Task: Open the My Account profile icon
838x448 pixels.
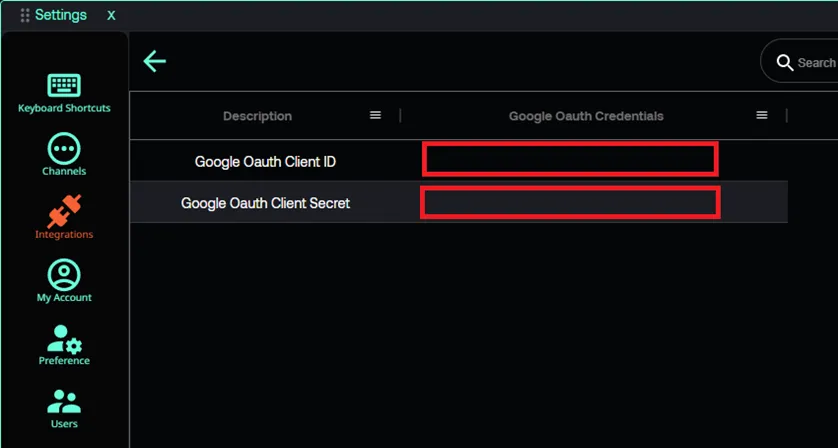Action: click(x=64, y=275)
